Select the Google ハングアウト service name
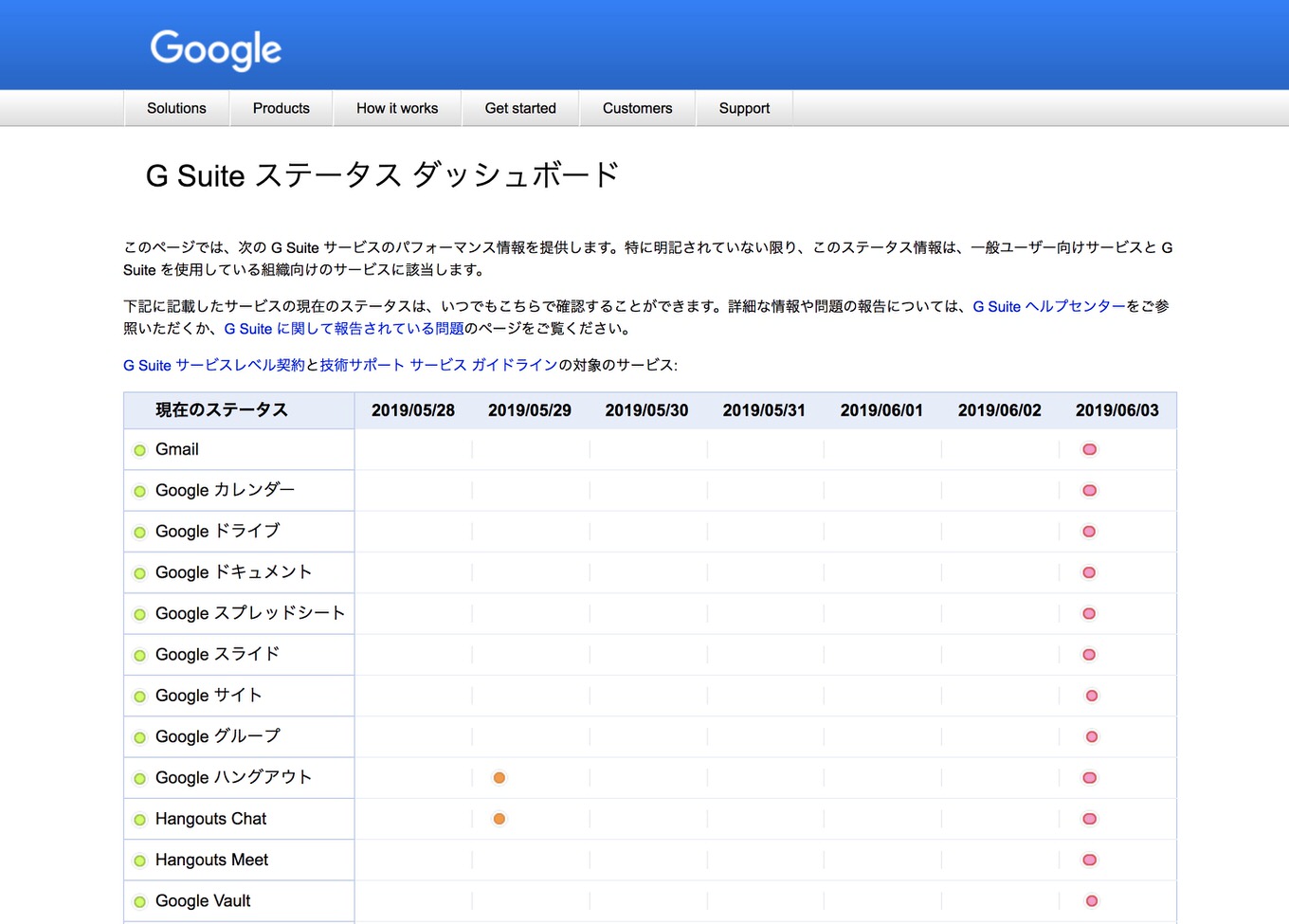1289x924 pixels. coord(233,777)
